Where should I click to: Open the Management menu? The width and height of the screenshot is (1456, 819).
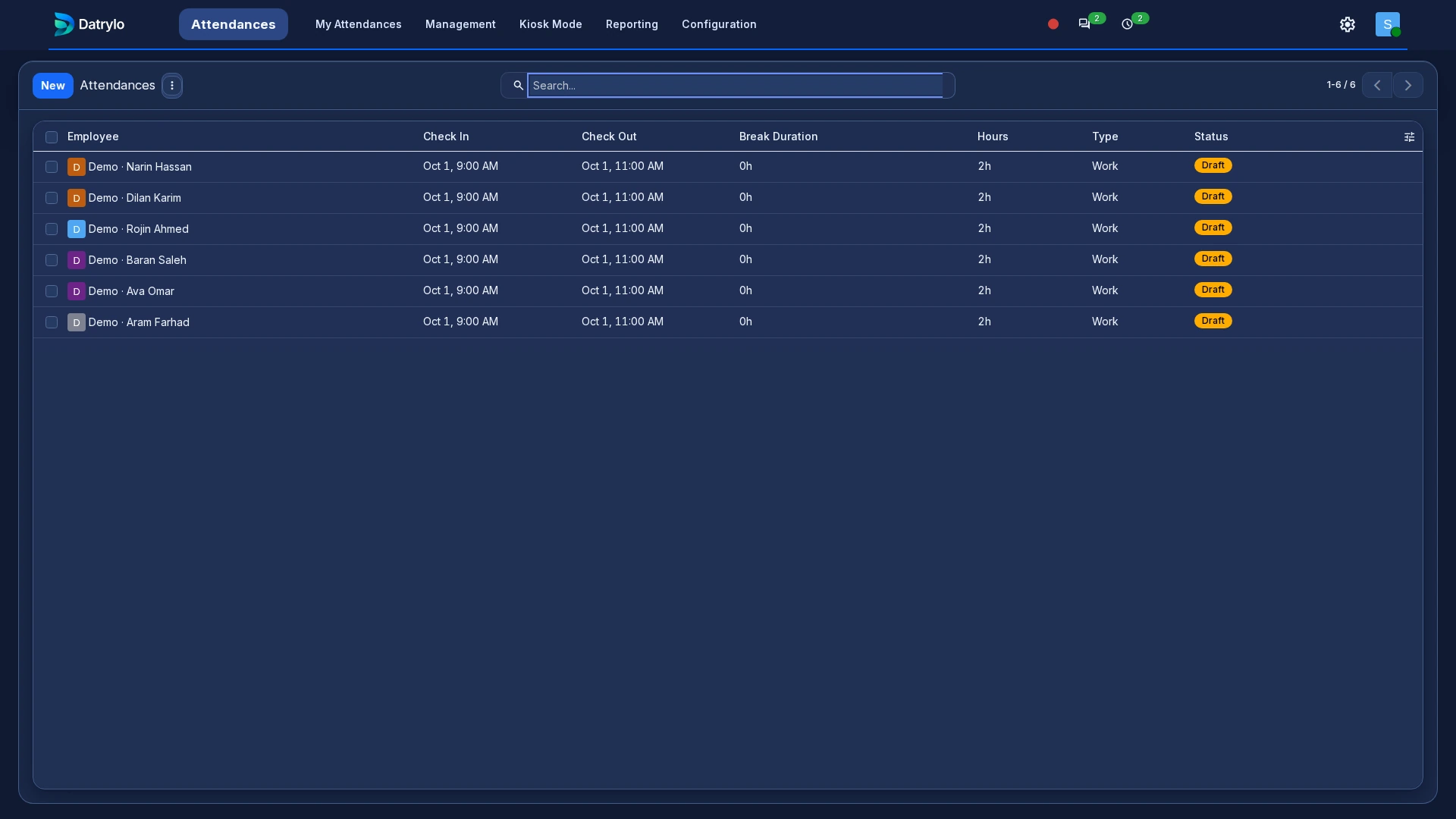[460, 24]
